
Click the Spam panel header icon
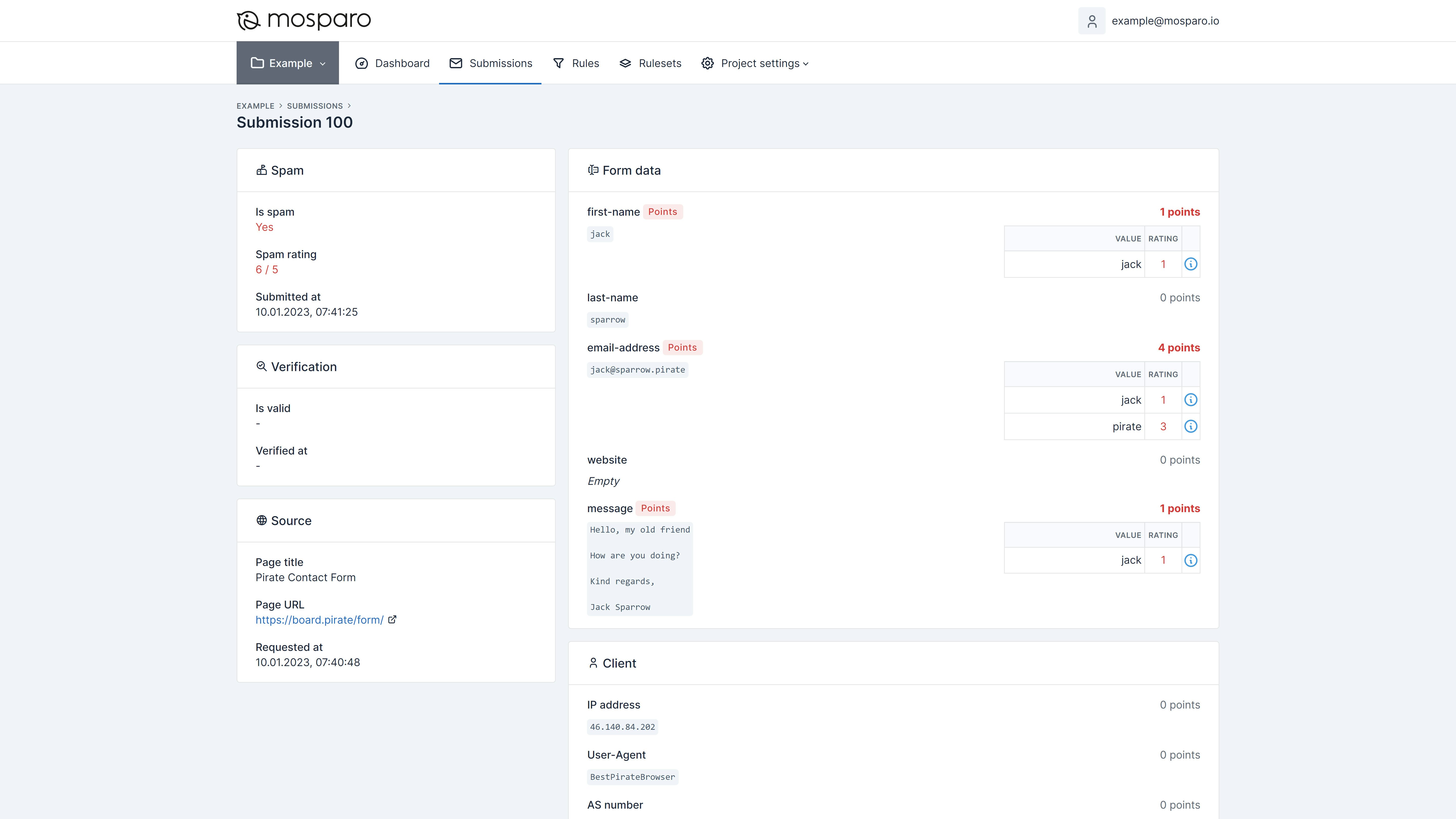coord(261,170)
